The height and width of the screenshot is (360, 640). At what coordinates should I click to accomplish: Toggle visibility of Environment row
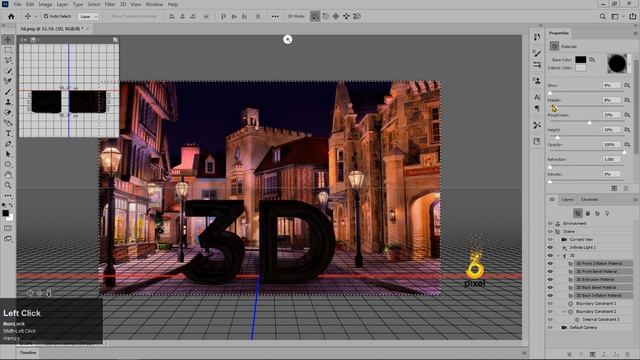tap(550, 223)
